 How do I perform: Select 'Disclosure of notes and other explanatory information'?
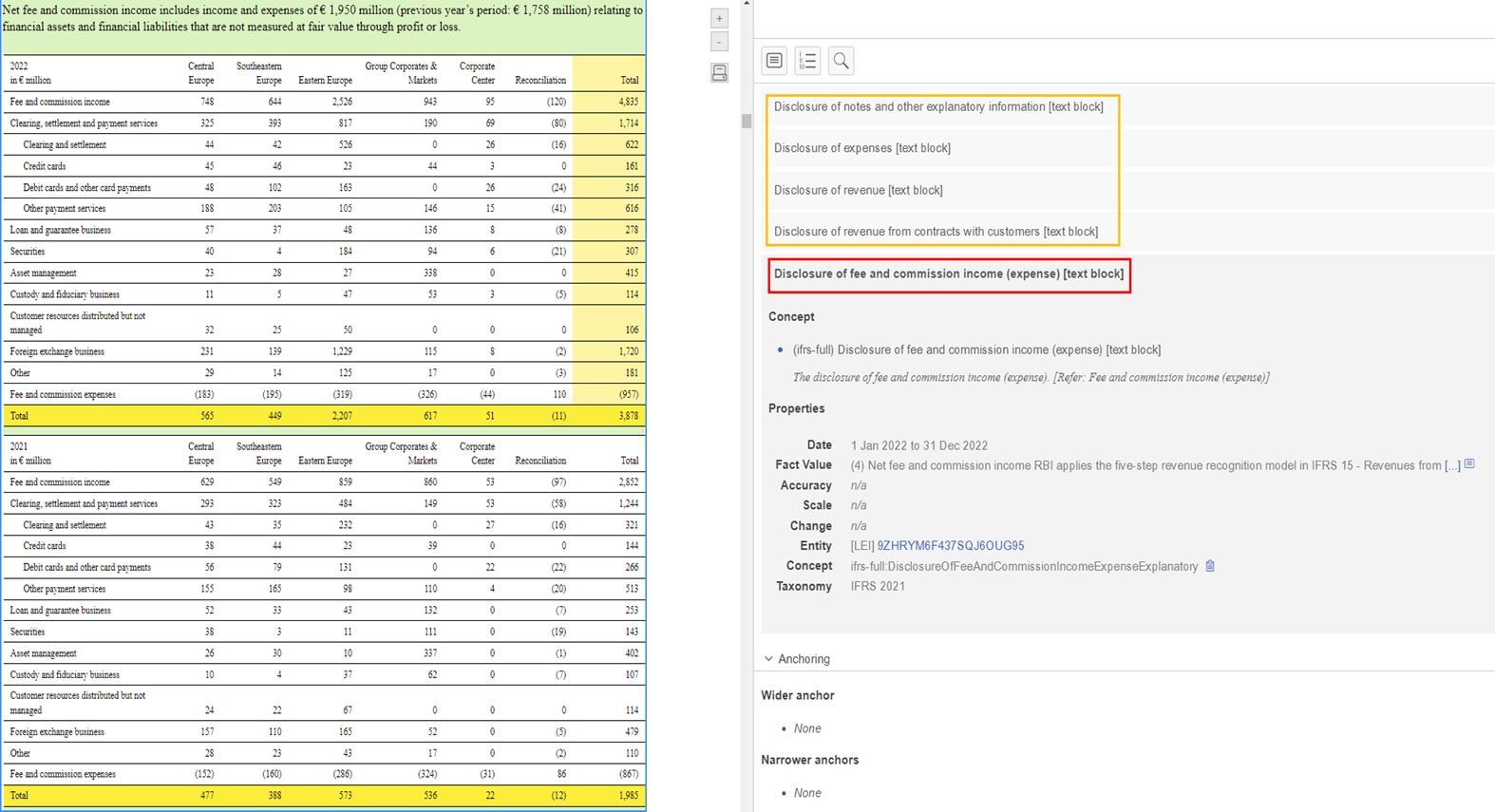point(937,106)
